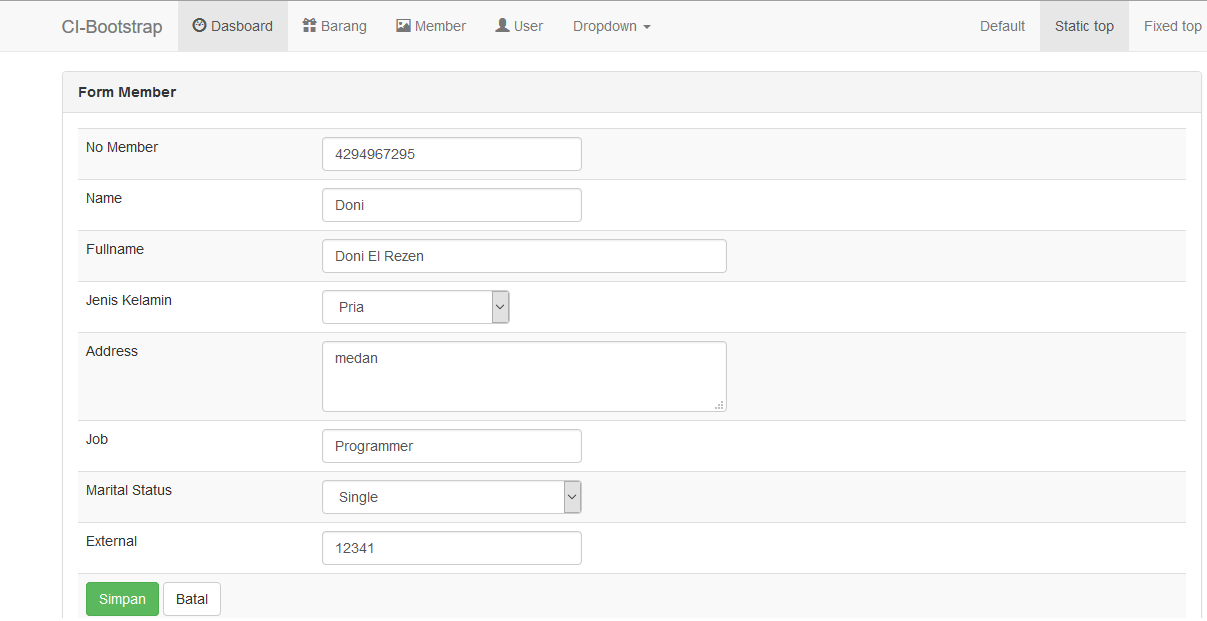Click into the Name text field
The image size is (1207, 621).
451,205
